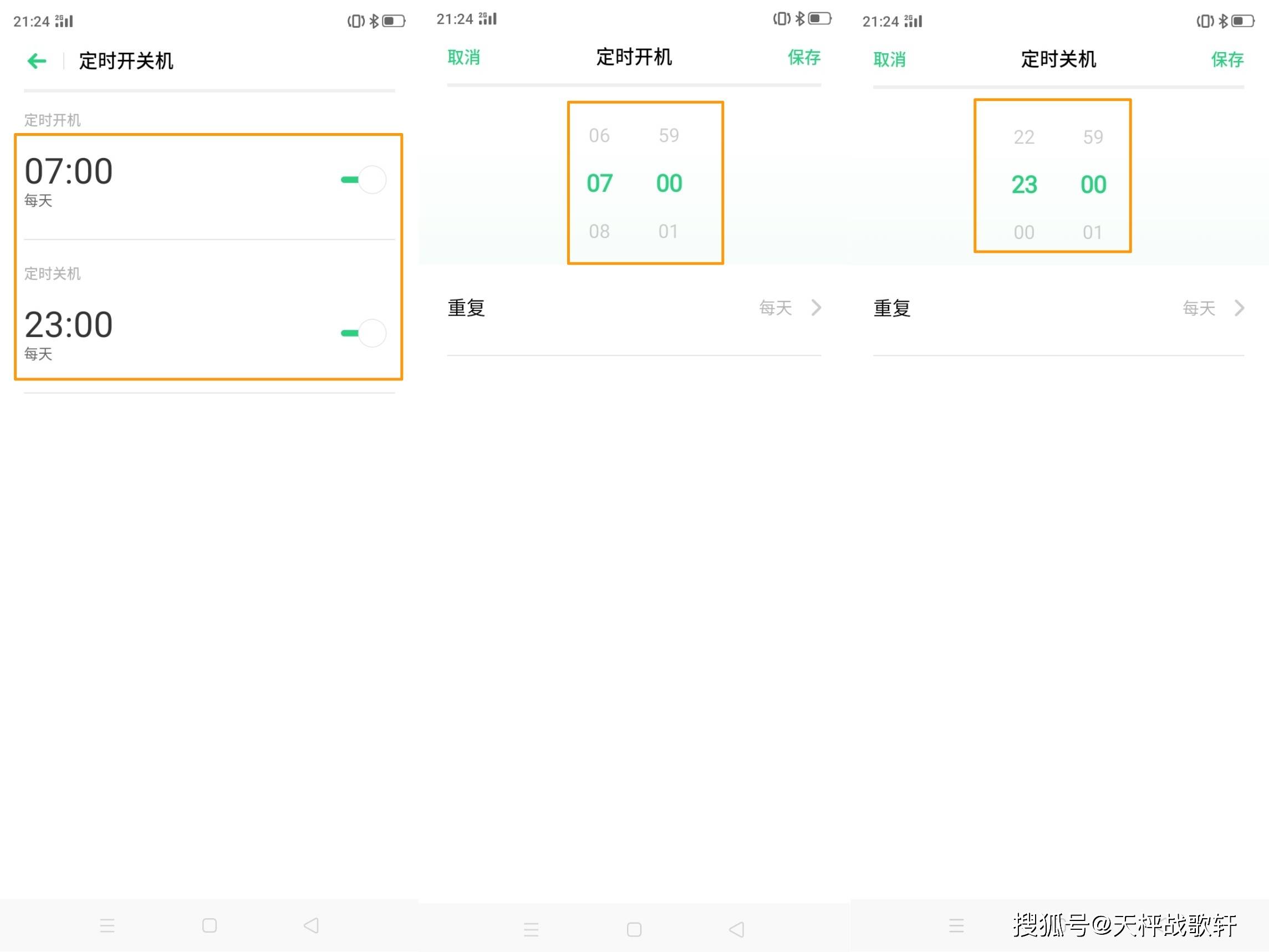Select hour 00 in power-off time picker
1269x952 pixels.
click(1024, 232)
